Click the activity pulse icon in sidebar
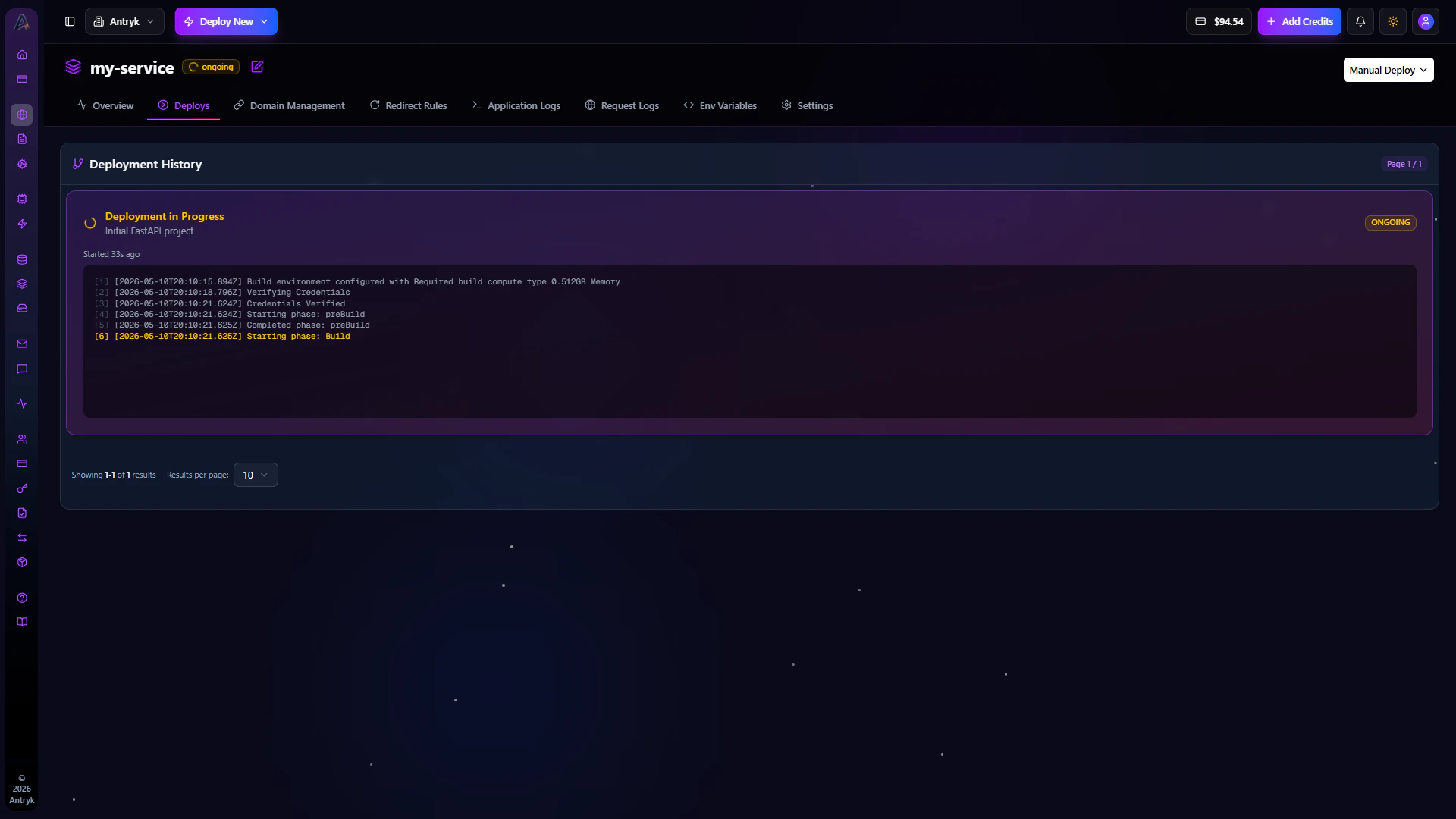1456x819 pixels. (x=22, y=403)
